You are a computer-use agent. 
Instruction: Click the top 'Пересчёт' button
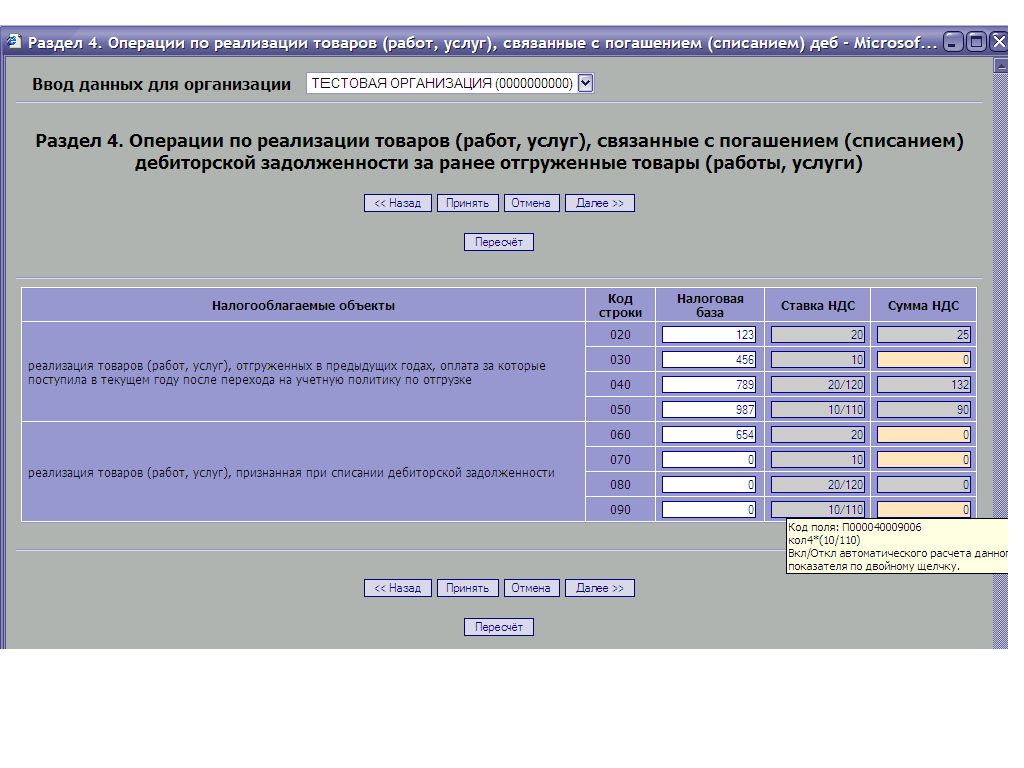(499, 242)
